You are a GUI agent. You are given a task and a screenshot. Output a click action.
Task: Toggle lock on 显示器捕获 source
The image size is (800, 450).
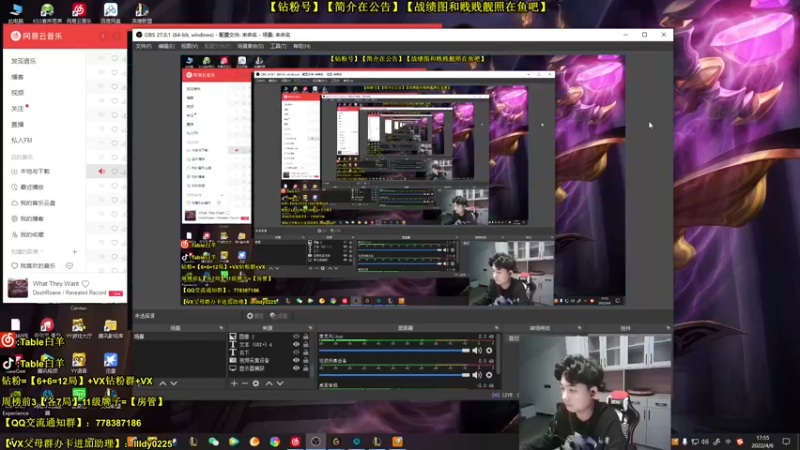point(306,368)
